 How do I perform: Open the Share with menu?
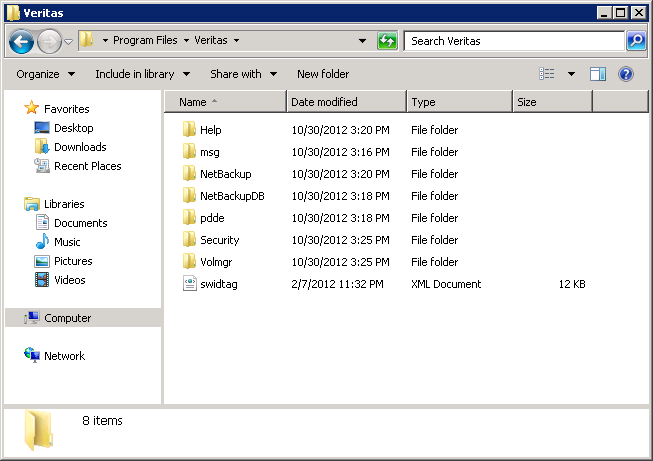tap(243, 74)
